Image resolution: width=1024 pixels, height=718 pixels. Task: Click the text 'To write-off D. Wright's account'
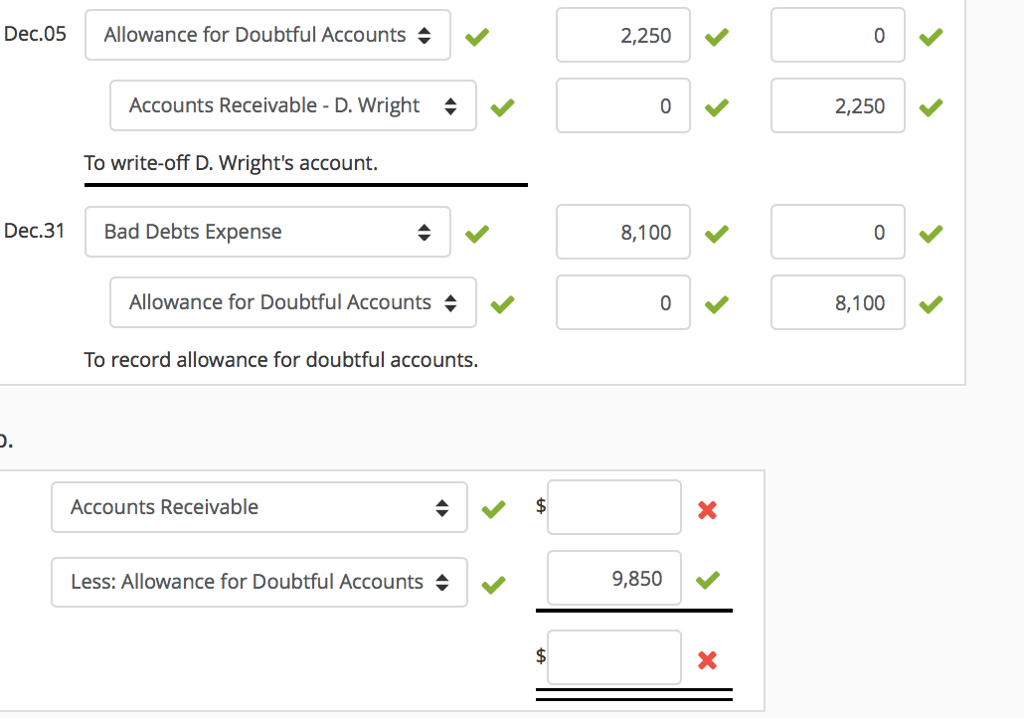point(232,163)
